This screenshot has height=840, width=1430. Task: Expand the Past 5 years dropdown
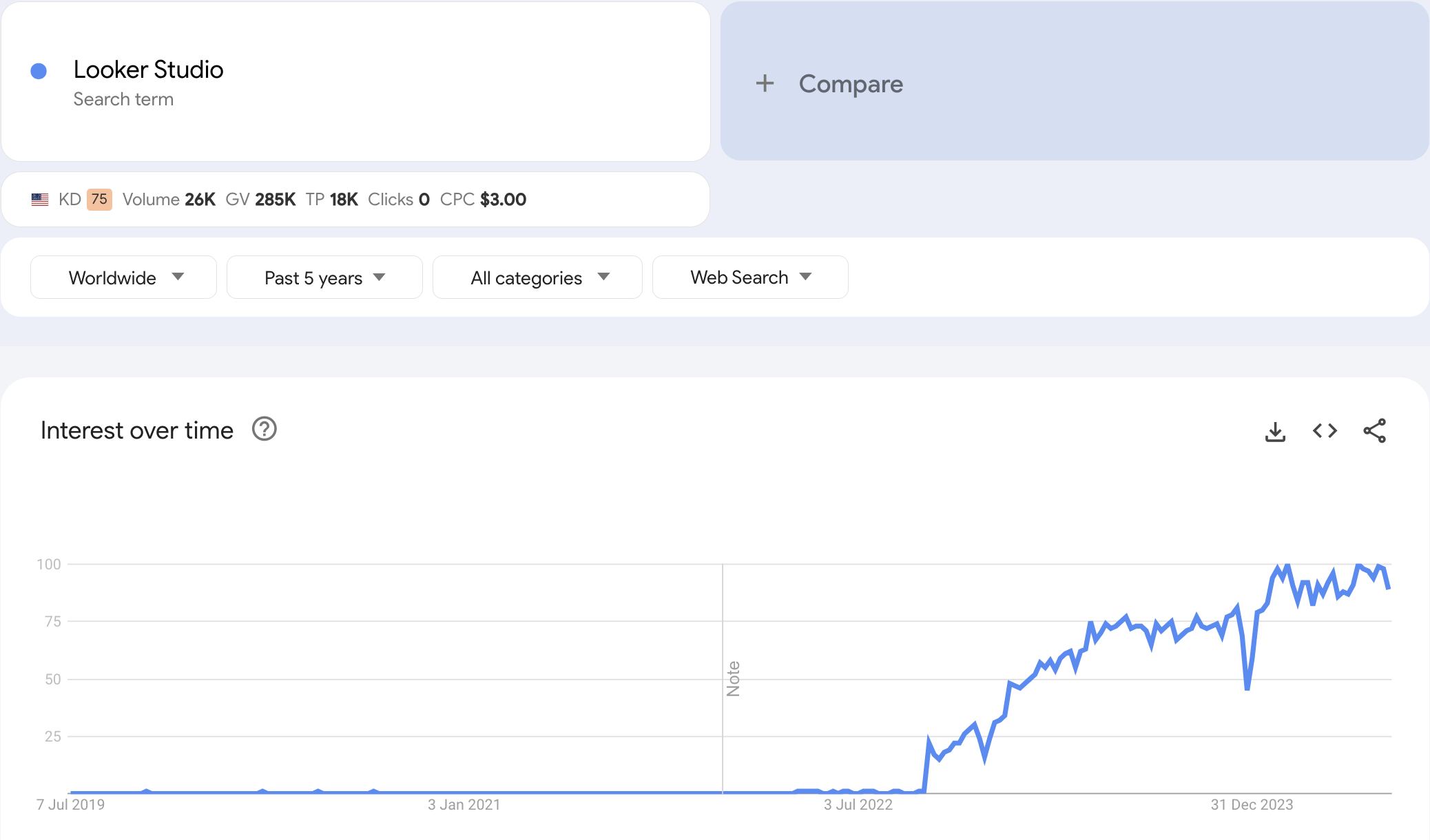coord(324,277)
